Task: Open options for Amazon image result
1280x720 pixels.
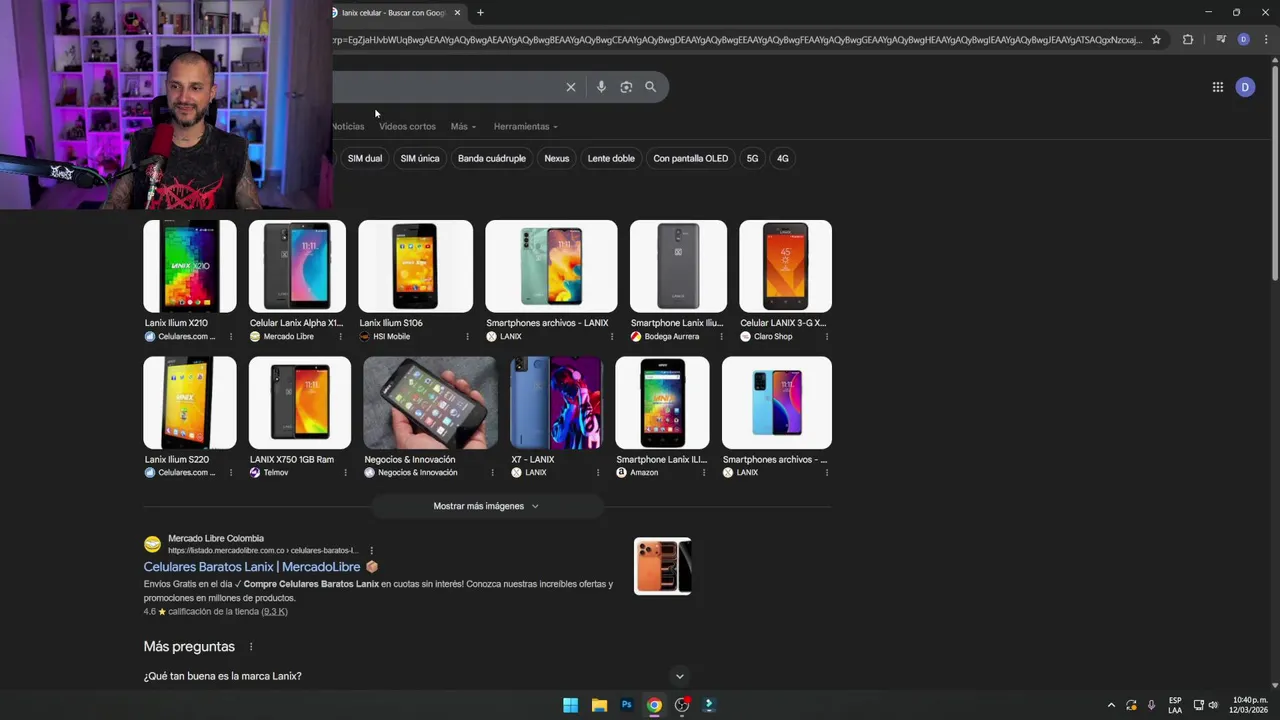Action: click(x=704, y=473)
